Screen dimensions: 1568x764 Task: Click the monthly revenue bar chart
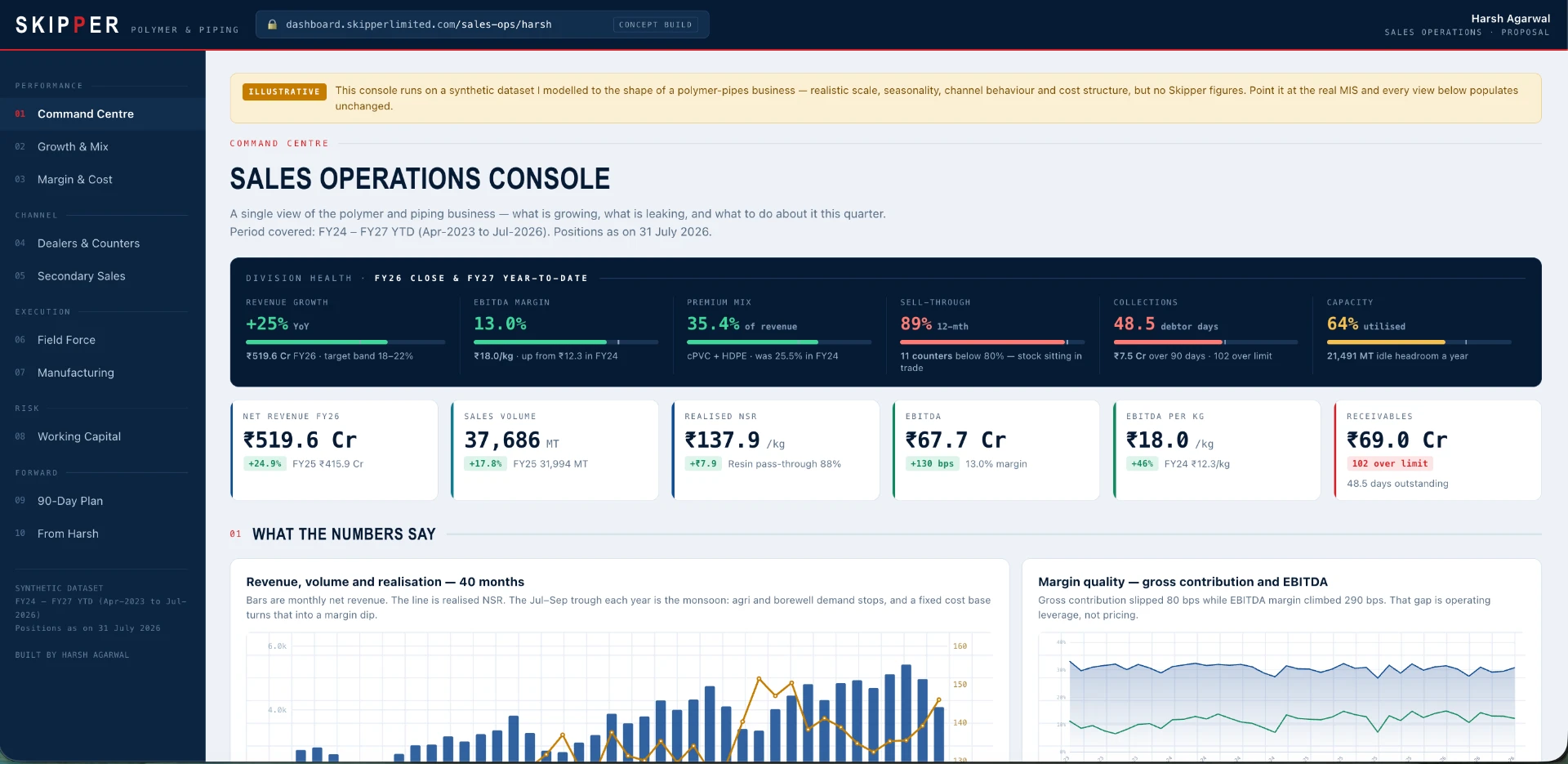[x=619, y=697]
